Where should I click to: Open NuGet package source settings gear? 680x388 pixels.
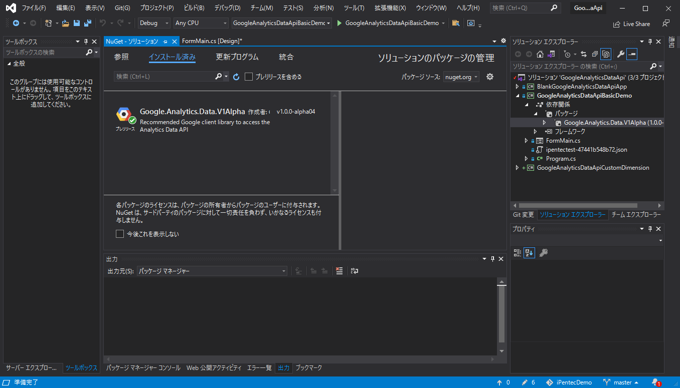pyautogui.click(x=490, y=77)
